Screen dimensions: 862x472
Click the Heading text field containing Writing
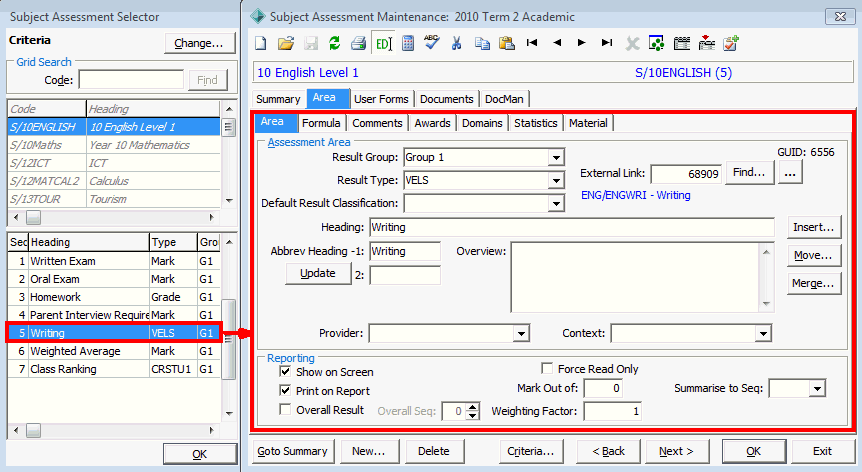click(x=572, y=227)
